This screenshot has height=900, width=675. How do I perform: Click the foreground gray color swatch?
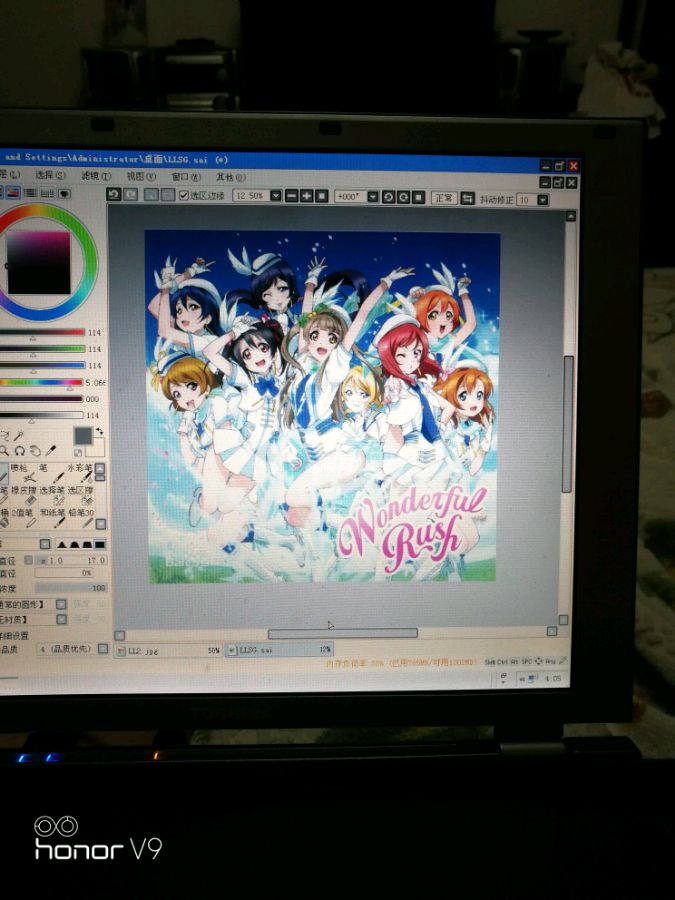point(83,436)
